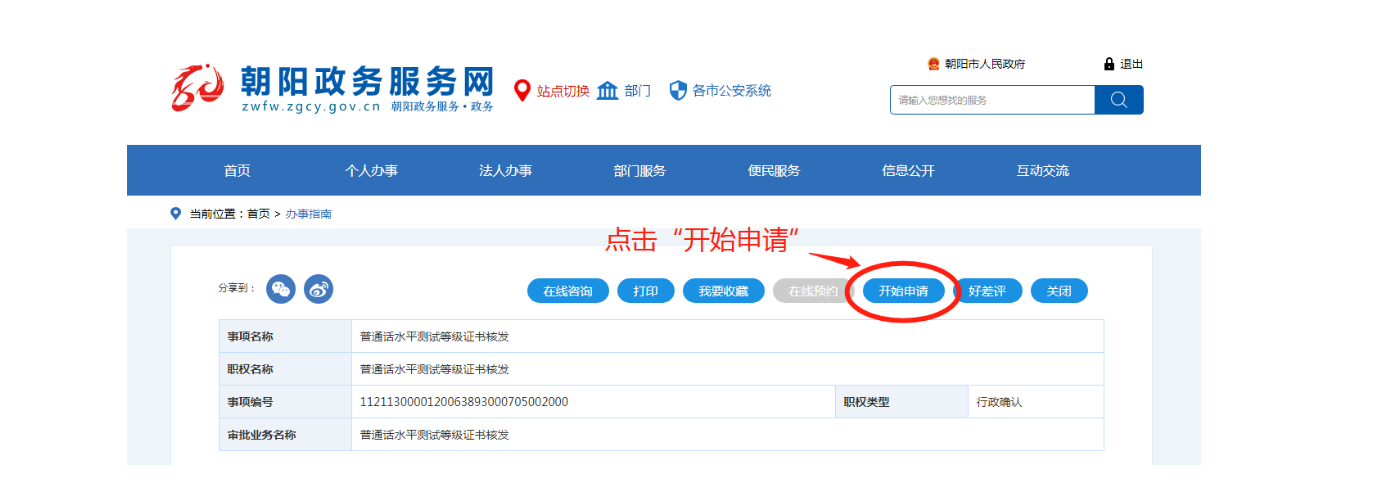Click the magnifier search button
This screenshot has width=1384, height=496.
tap(1118, 100)
